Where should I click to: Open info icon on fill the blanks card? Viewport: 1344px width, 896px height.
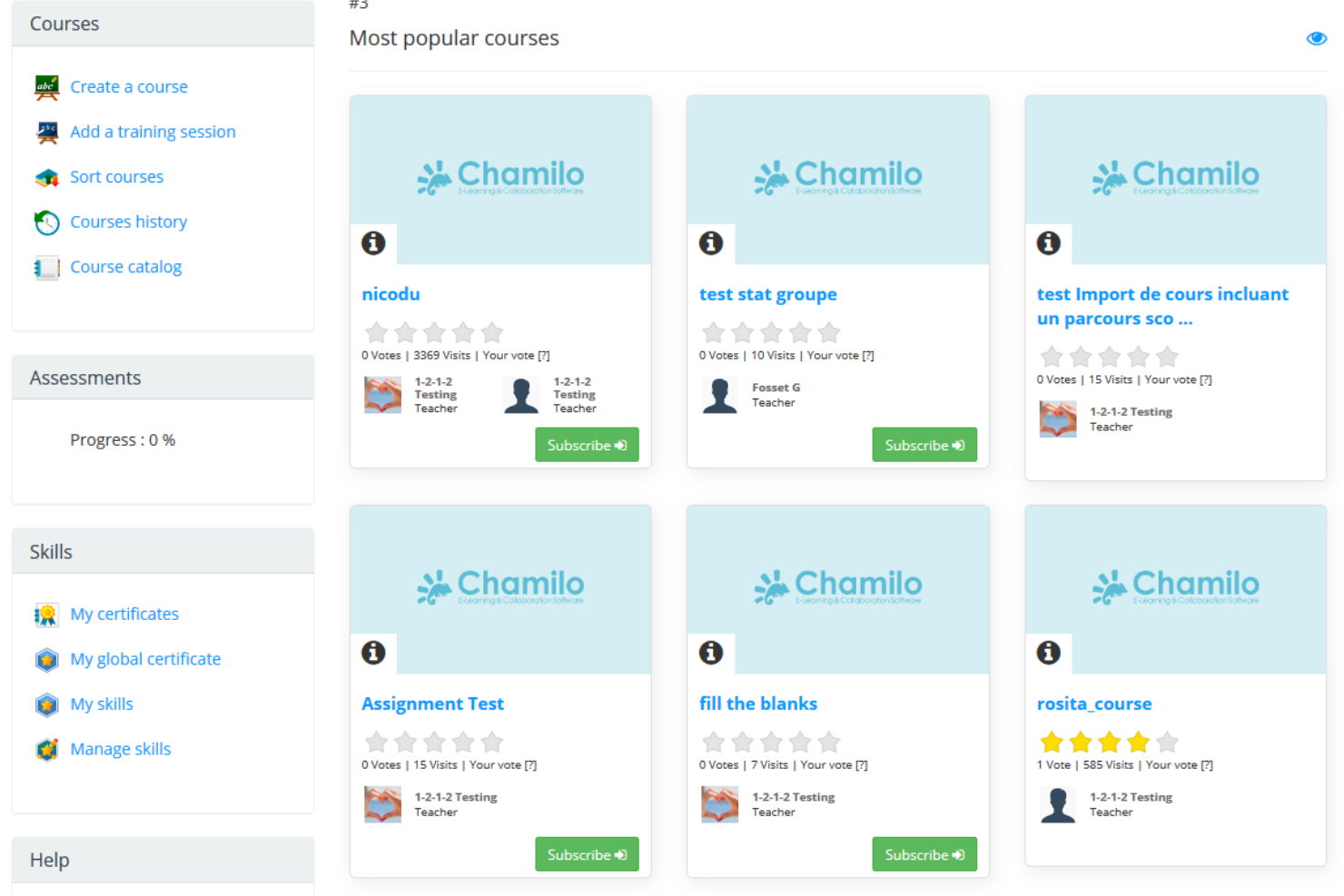click(711, 653)
